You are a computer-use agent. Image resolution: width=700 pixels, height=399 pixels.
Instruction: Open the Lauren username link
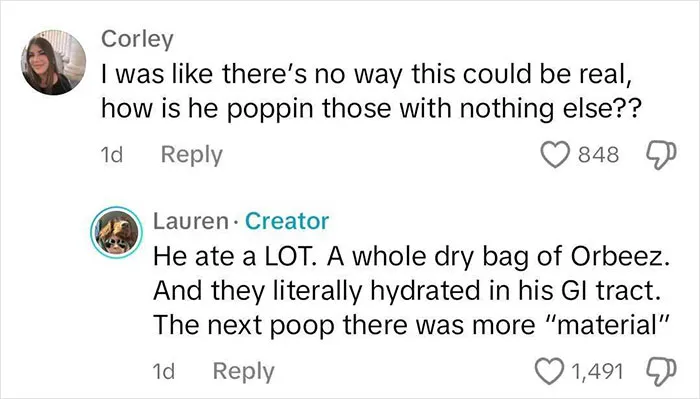pyautogui.click(x=190, y=221)
